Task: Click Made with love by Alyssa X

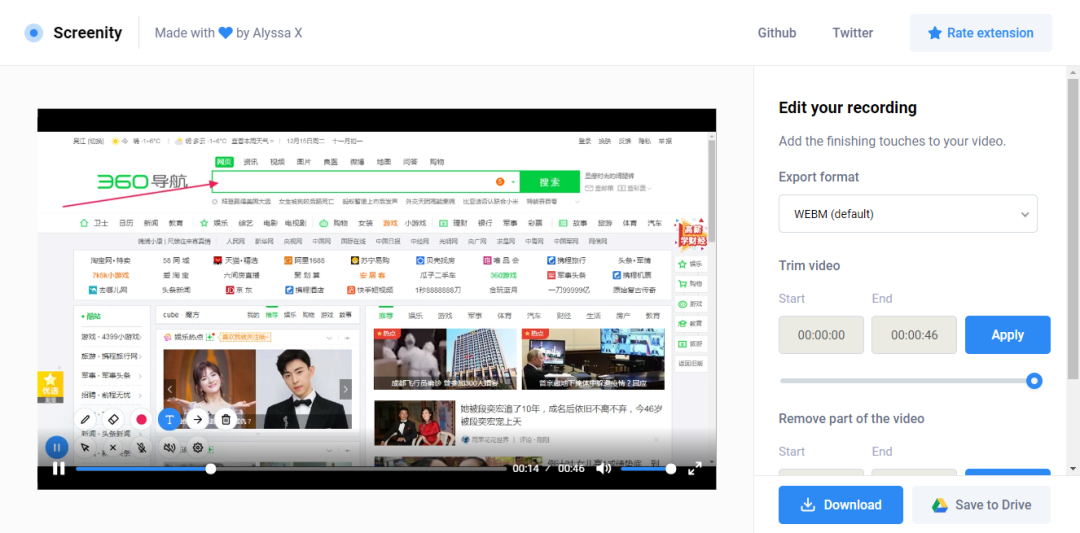Action: tap(228, 33)
